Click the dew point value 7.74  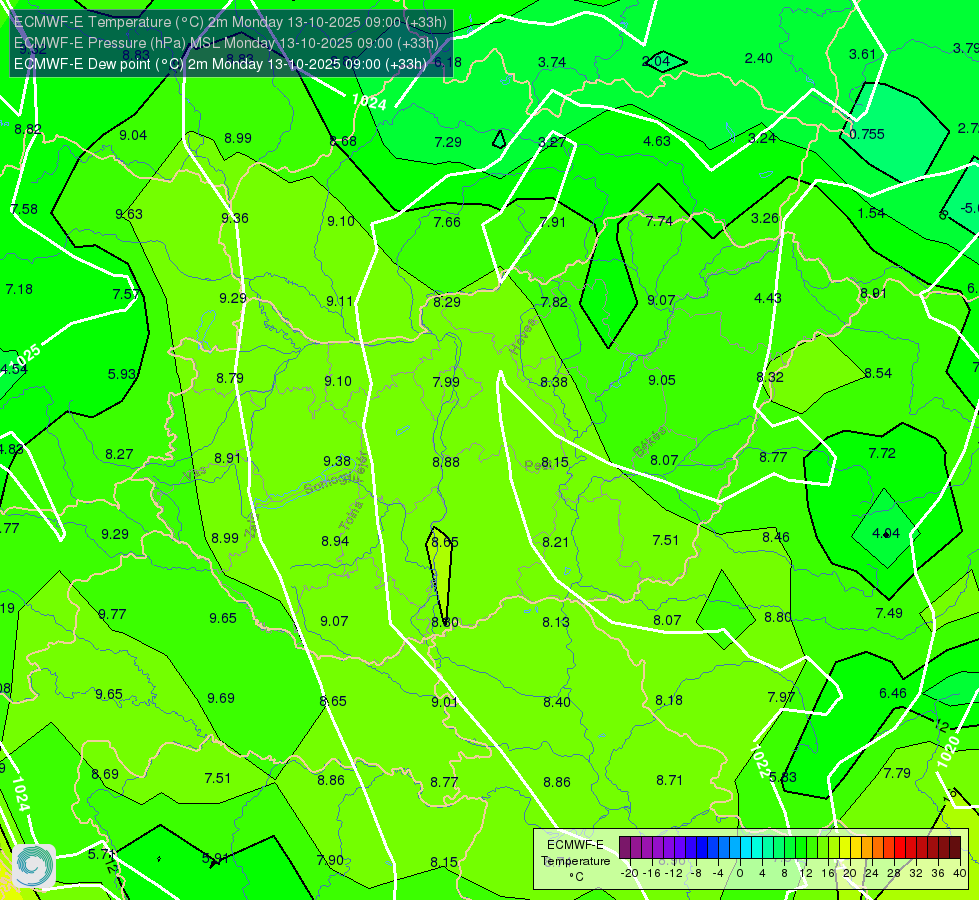[659, 222]
